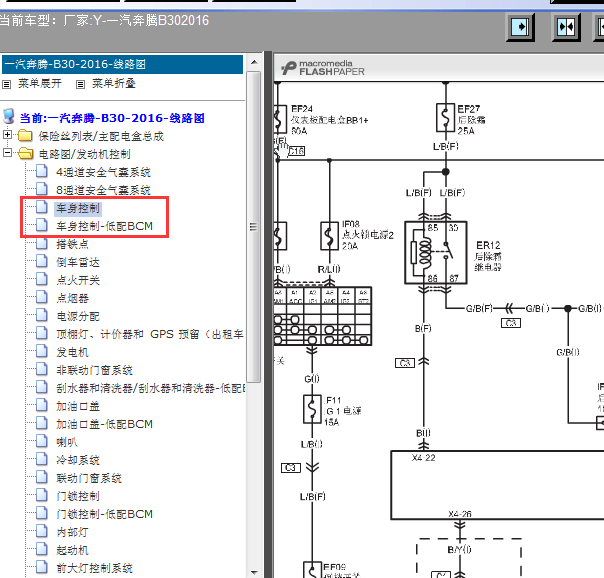The height and width of the screenshot is (578, 604).
Task: Open the 起动机 diagram
Action: tap(72, 550)
